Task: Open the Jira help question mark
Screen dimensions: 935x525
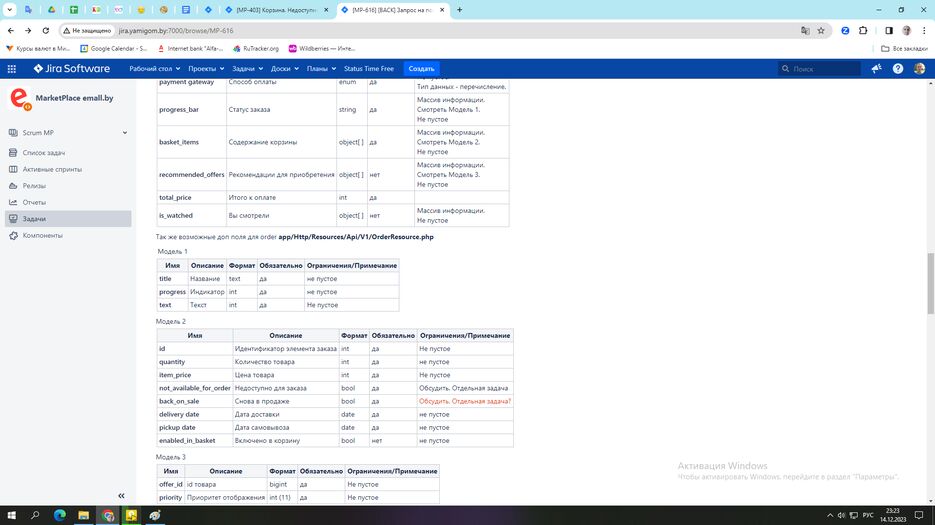Action: [897, 69]
